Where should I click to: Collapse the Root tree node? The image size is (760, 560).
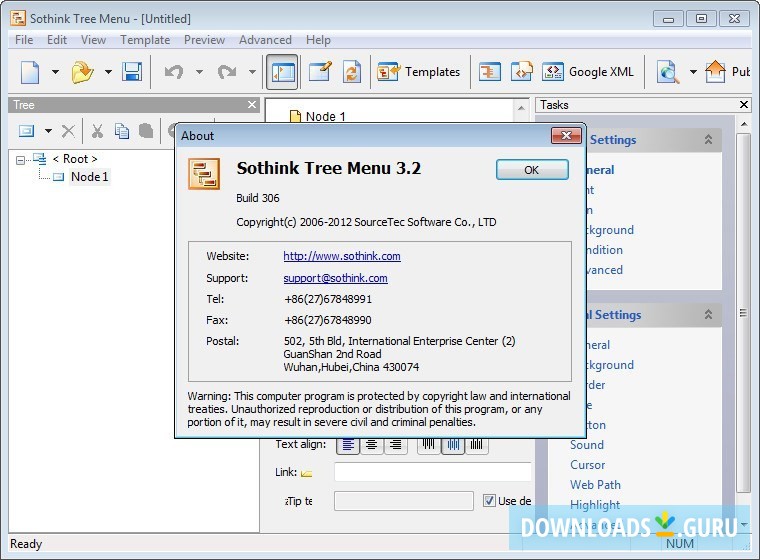coord(20,160)
